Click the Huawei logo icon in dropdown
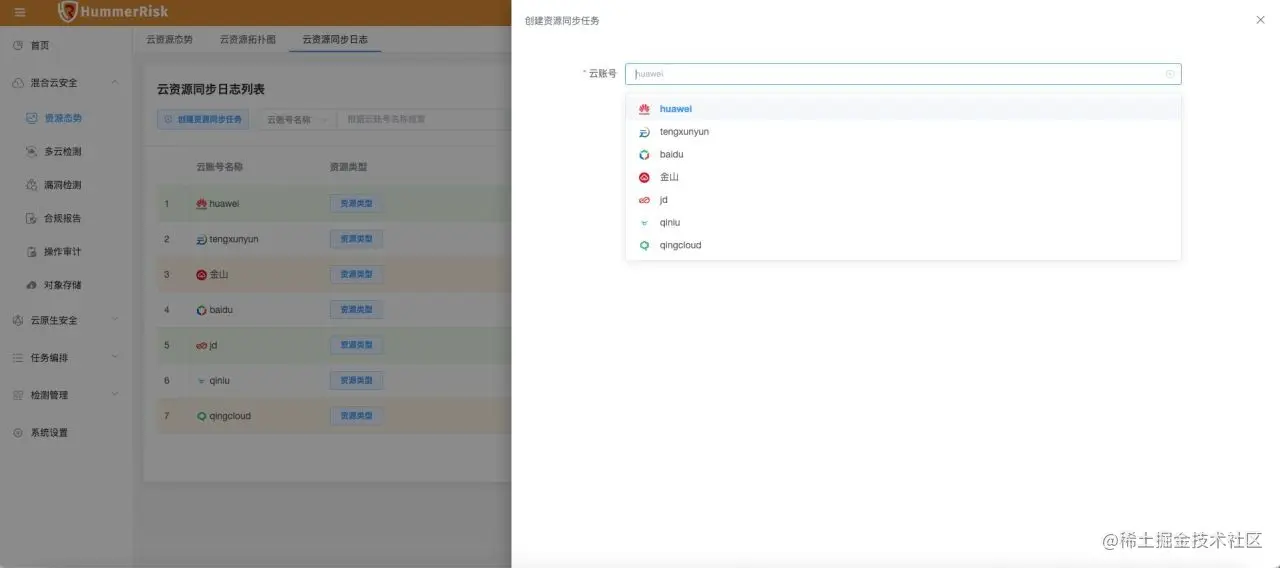This screenshot has width=1280, height=568. click(644, 109)
